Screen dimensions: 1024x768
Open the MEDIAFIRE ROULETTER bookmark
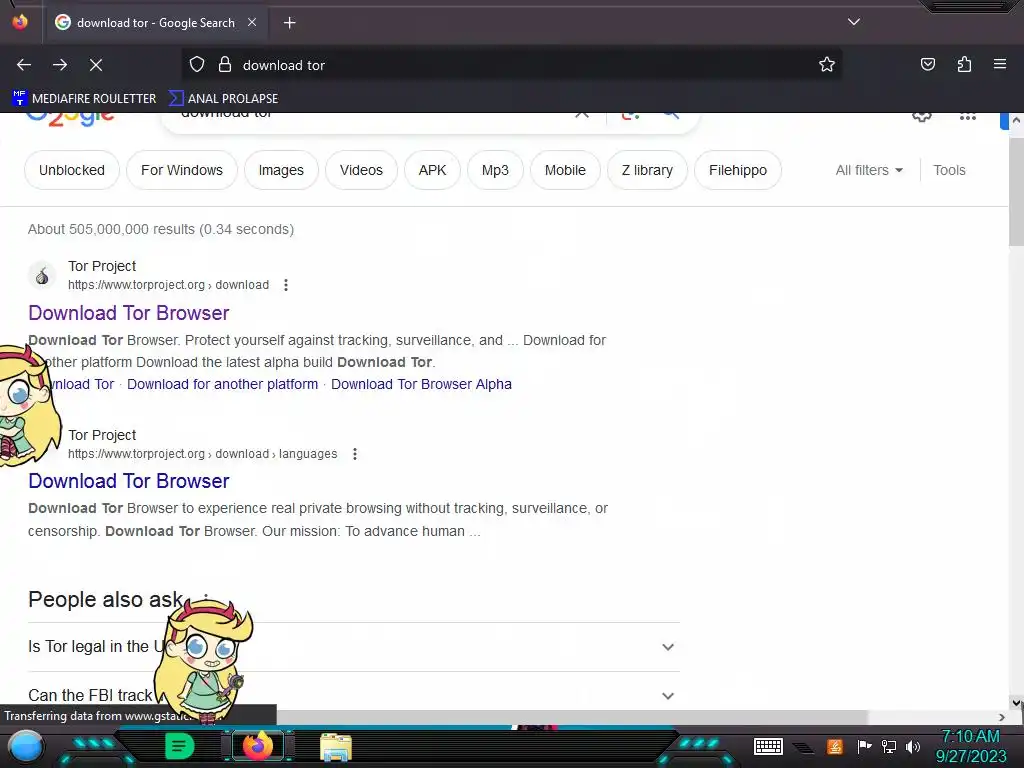[x=84, y=99]
